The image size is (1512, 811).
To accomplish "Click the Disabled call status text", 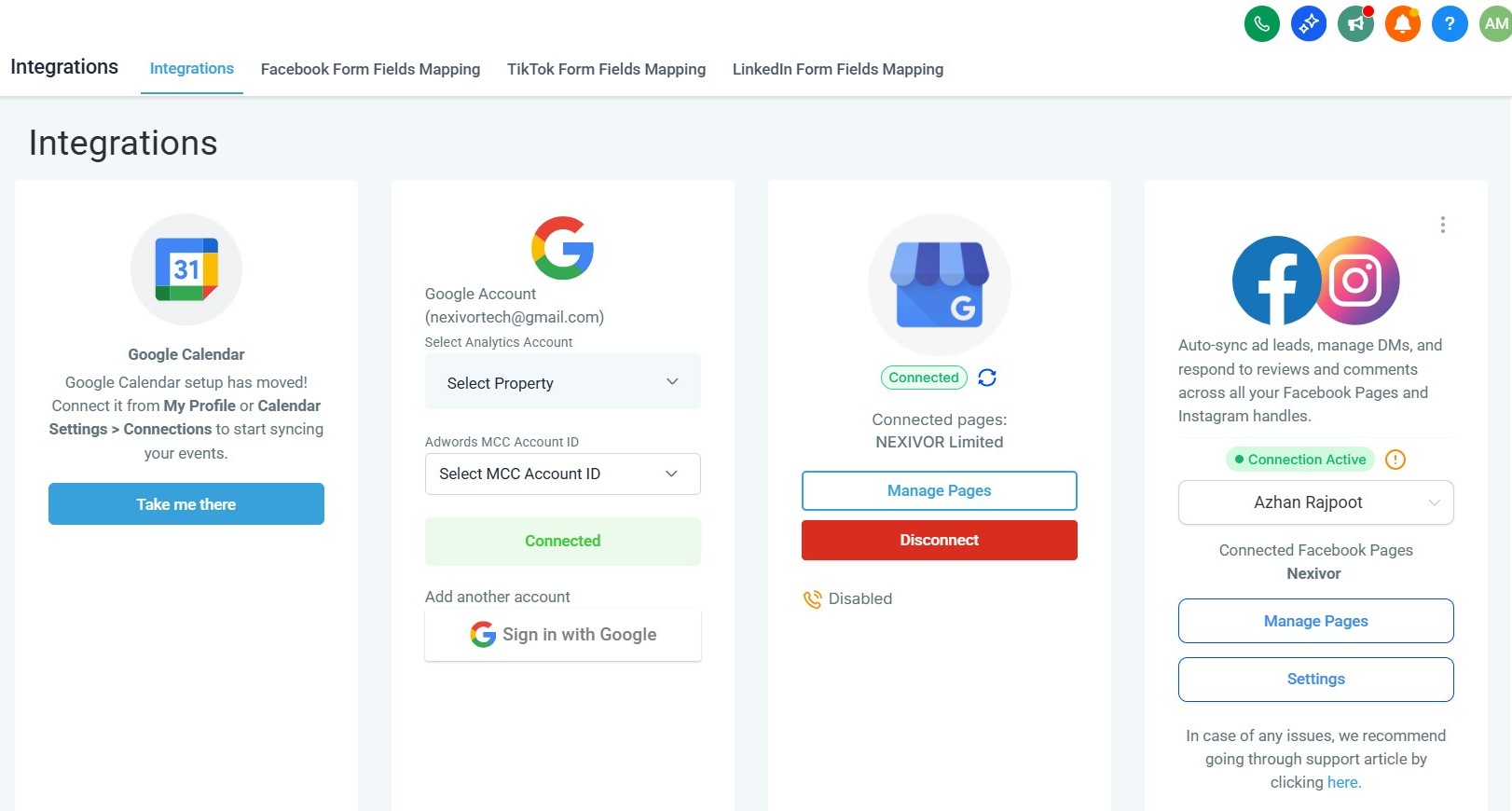I will tap(860, 598).
